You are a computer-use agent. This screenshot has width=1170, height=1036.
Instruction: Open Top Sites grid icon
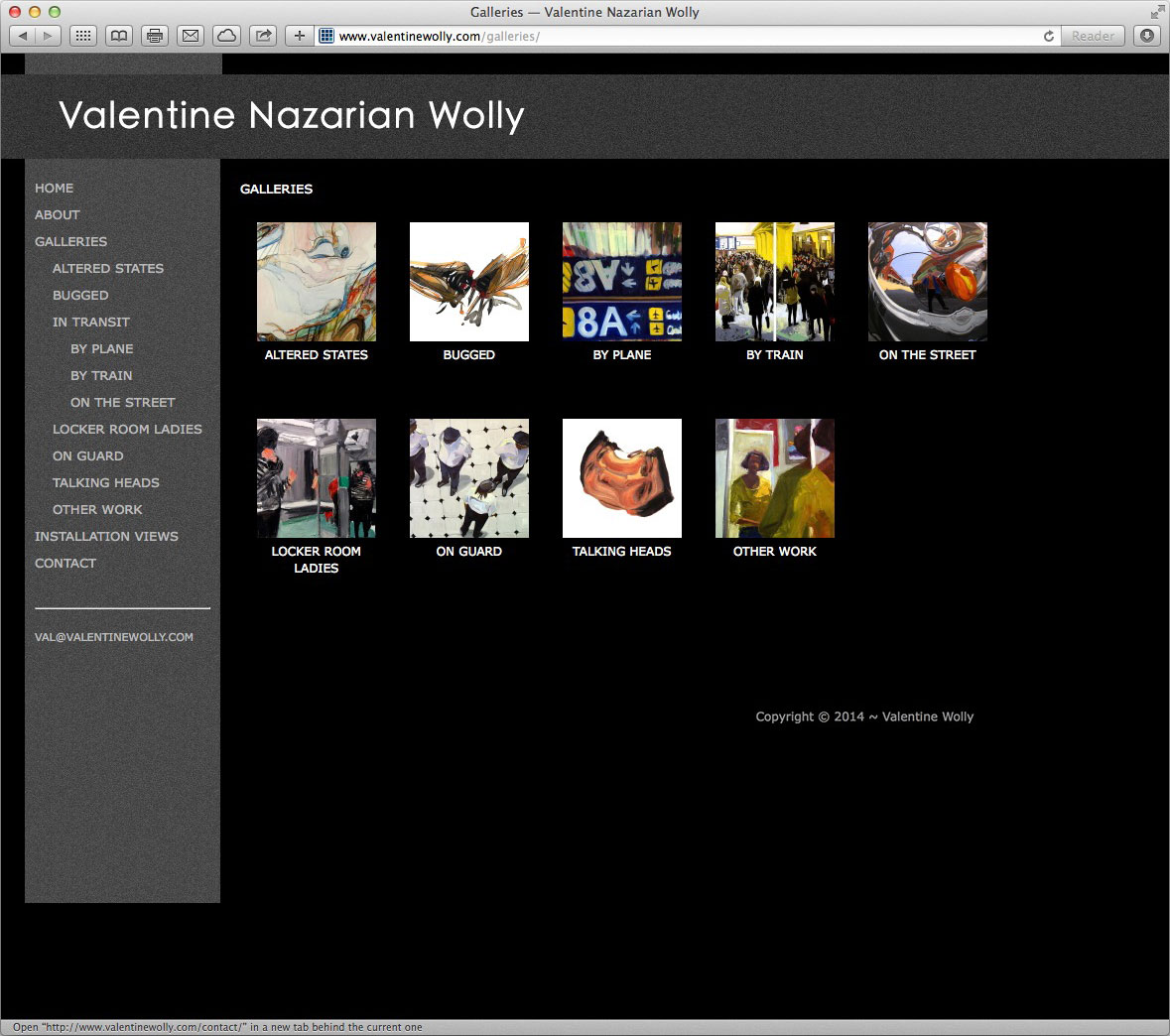(x=83, y=36)
